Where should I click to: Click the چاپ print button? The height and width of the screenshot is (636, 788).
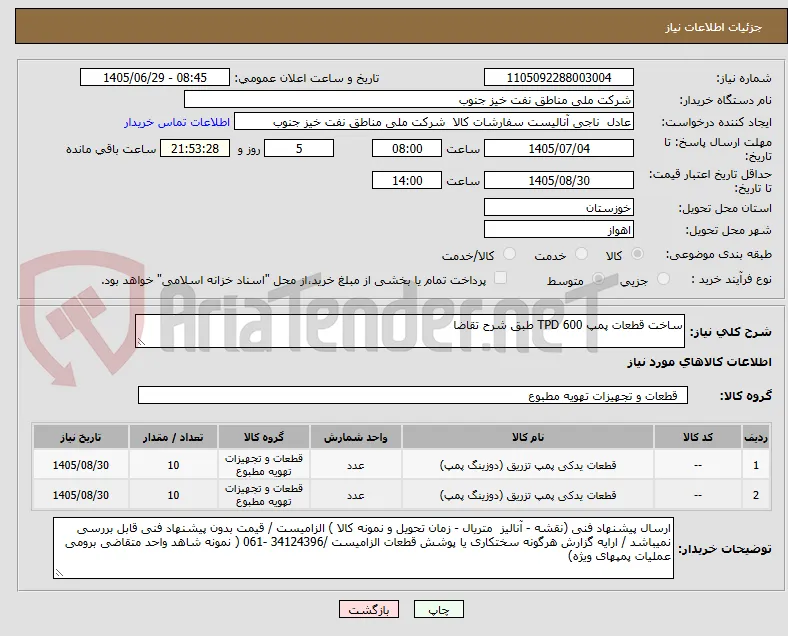[x=439, y=609]
